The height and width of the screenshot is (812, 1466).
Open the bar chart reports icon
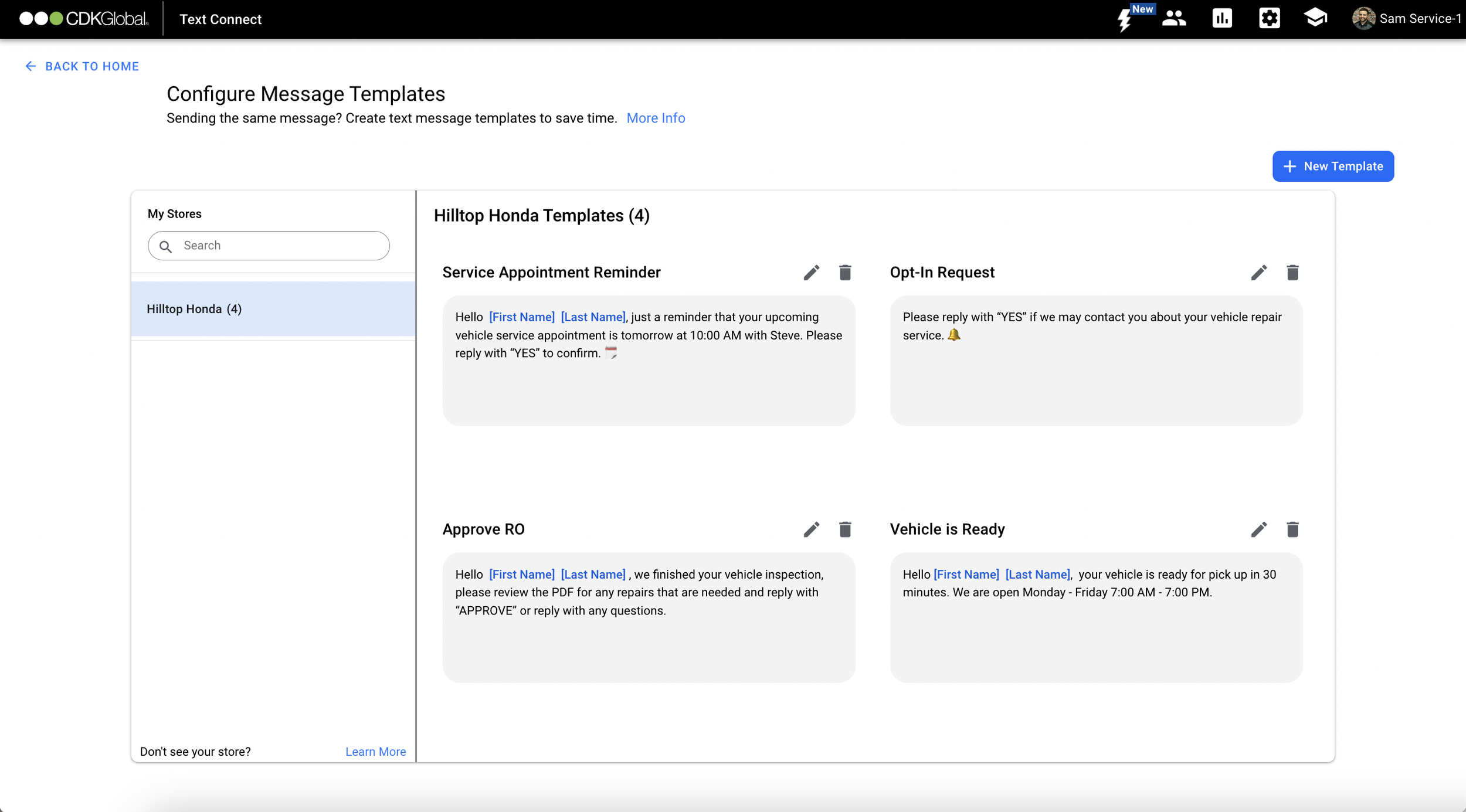coord(1221,19)
